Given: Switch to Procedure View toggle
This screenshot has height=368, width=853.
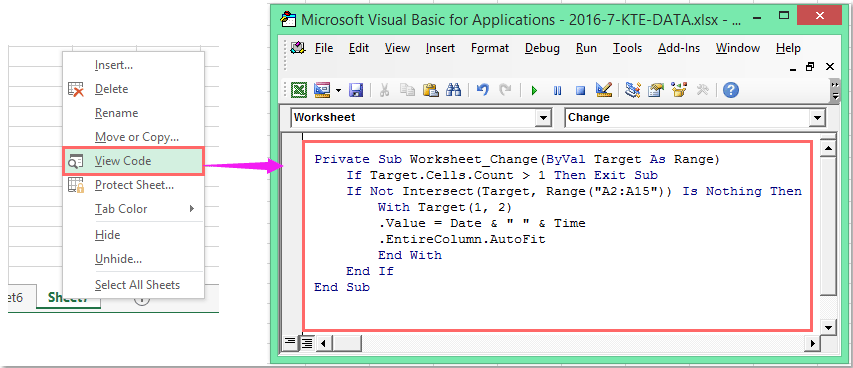Looking at the screenshot, I should coord(290,342).
